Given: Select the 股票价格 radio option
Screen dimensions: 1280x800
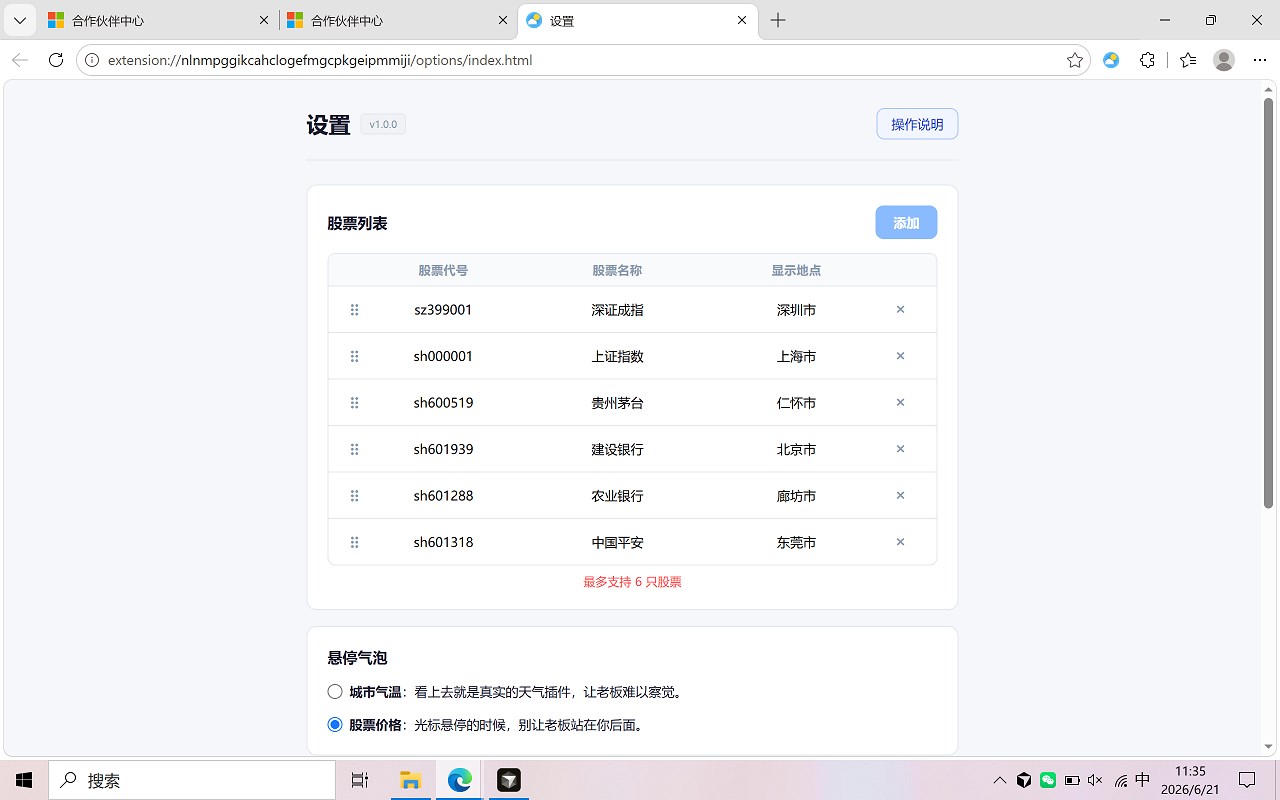Looking at the screenshot, I should (335, 725).
